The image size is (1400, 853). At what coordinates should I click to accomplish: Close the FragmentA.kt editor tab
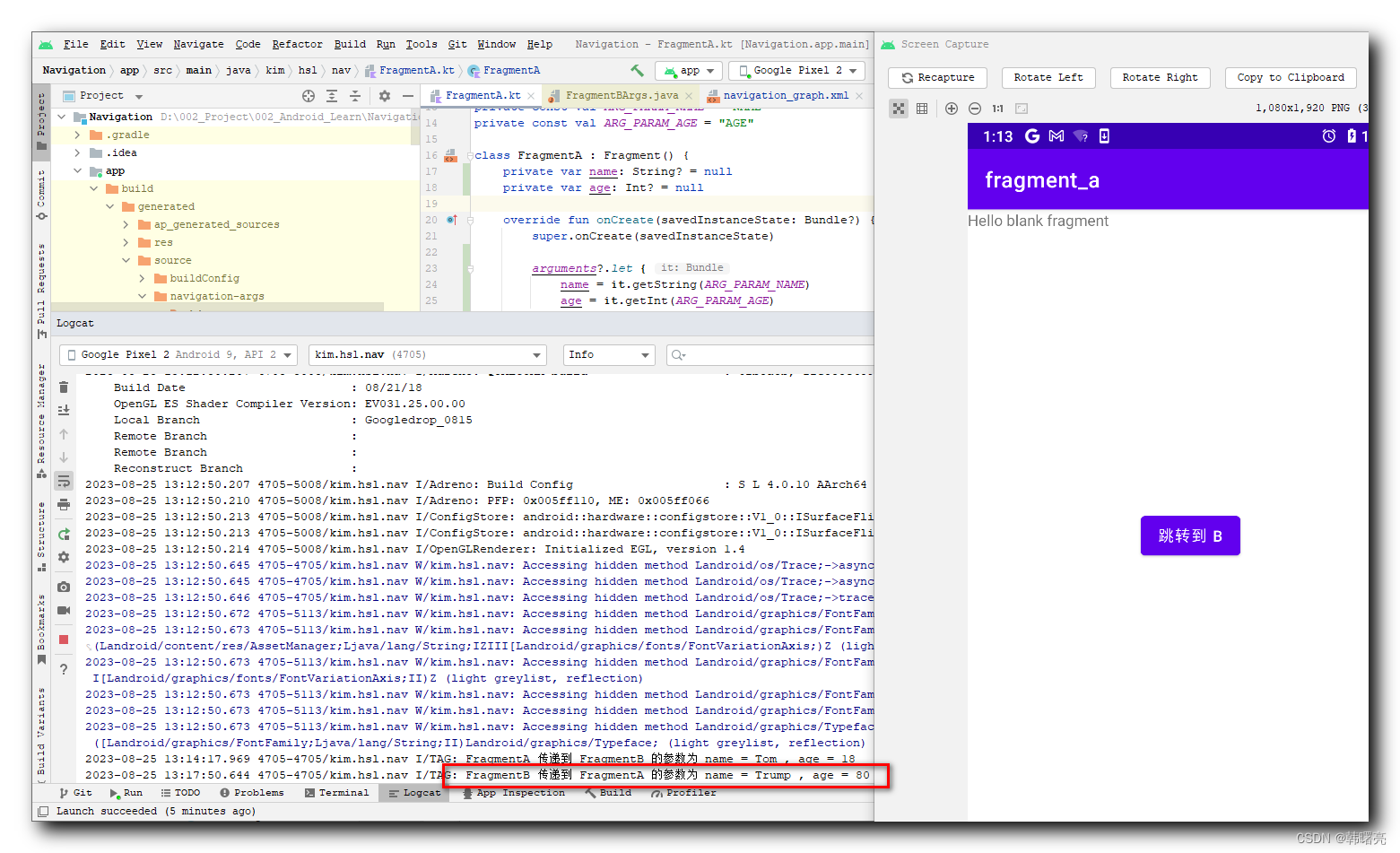click(x=531, y=96)
